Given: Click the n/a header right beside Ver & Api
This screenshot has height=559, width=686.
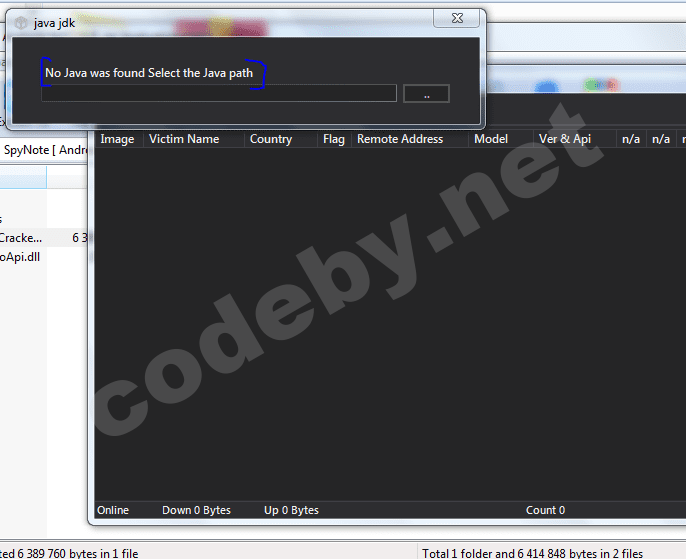Looking at the screenshot, I should [x=631, y=139].
